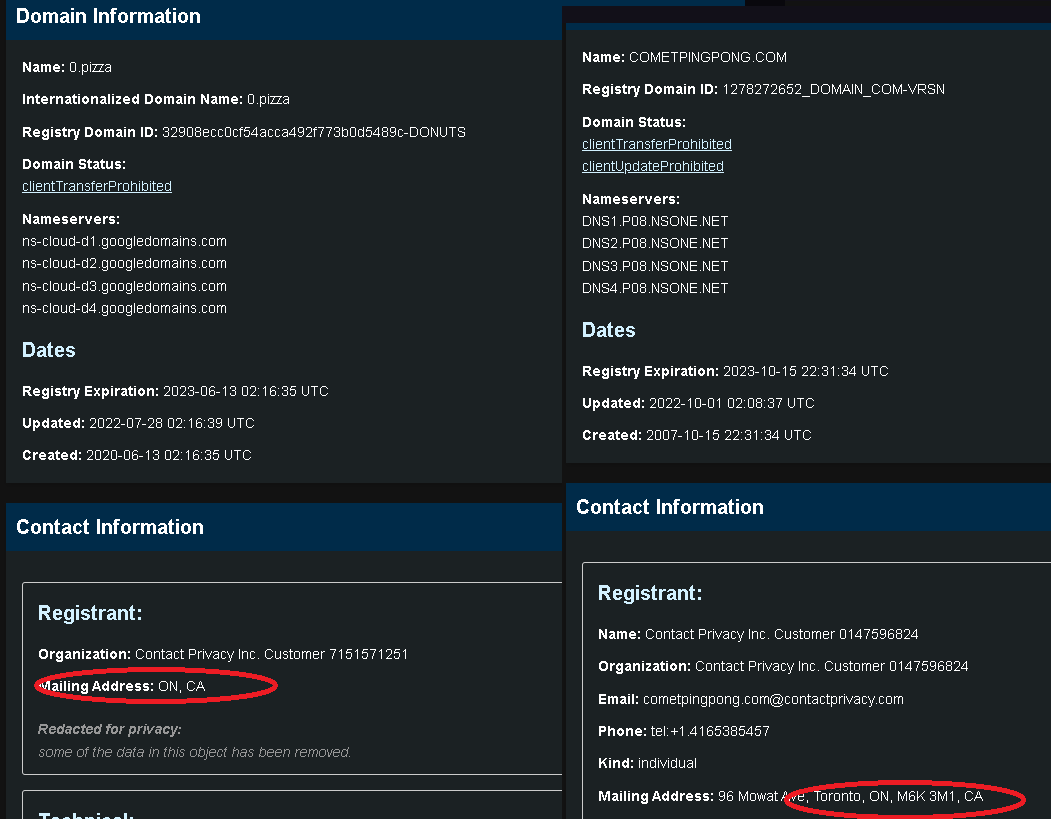Click Updated 2022-07-28 02:16:39 UTC
The image size is (1051, 819).
click(x=138, y=424)
